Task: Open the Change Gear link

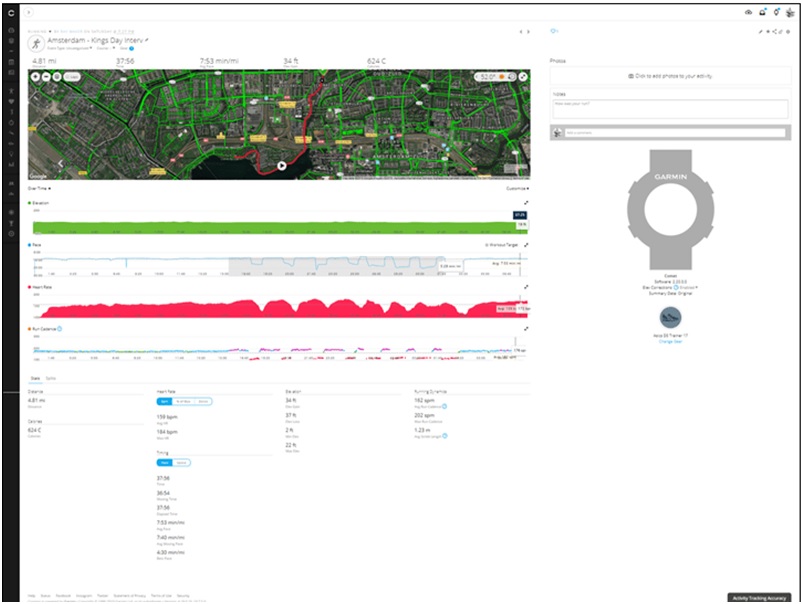Action: pos(671,340)
